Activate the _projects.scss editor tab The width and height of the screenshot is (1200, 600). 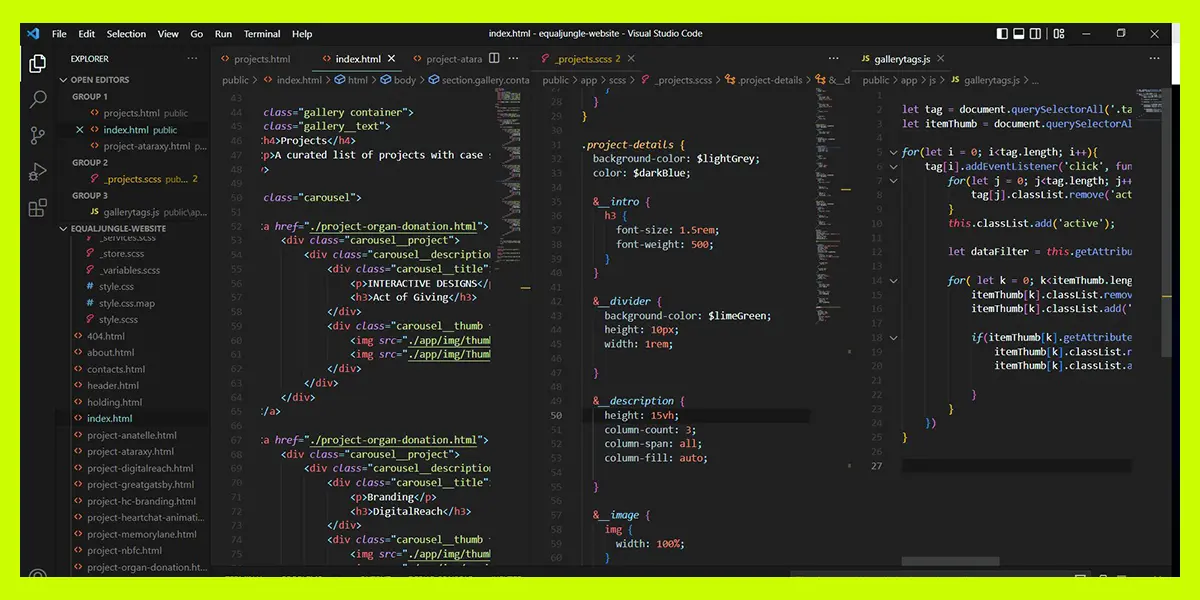(x=587, y=59)
